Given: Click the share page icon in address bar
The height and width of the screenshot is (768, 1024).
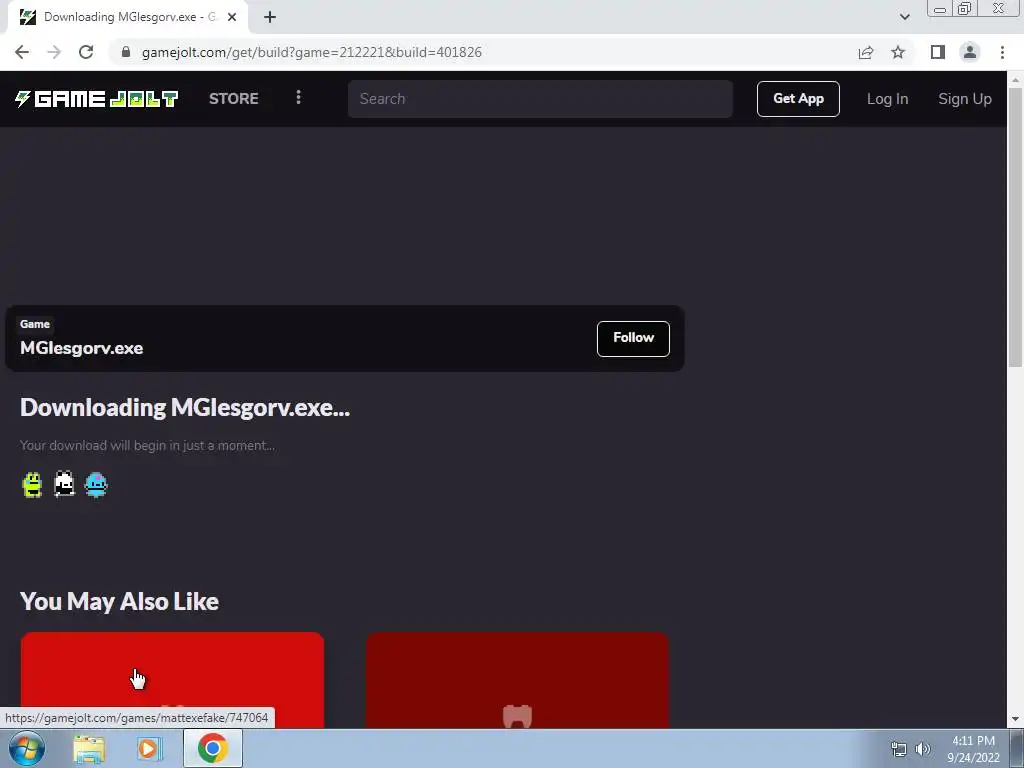Looking at the screenshot, I should [866, 52].
